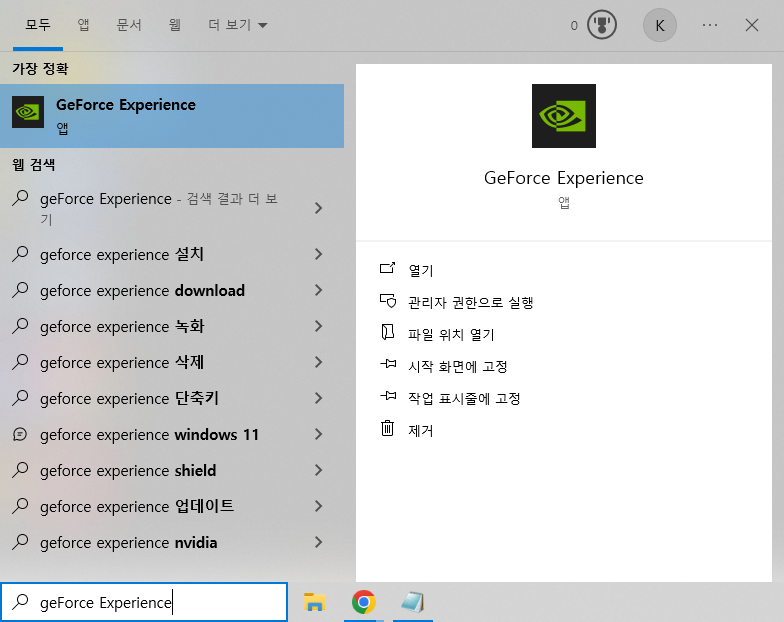Viewport: 784px width, 622px height.
Task: Click the large NVIDIA logo in preview pane
Action: coord(564,116)
